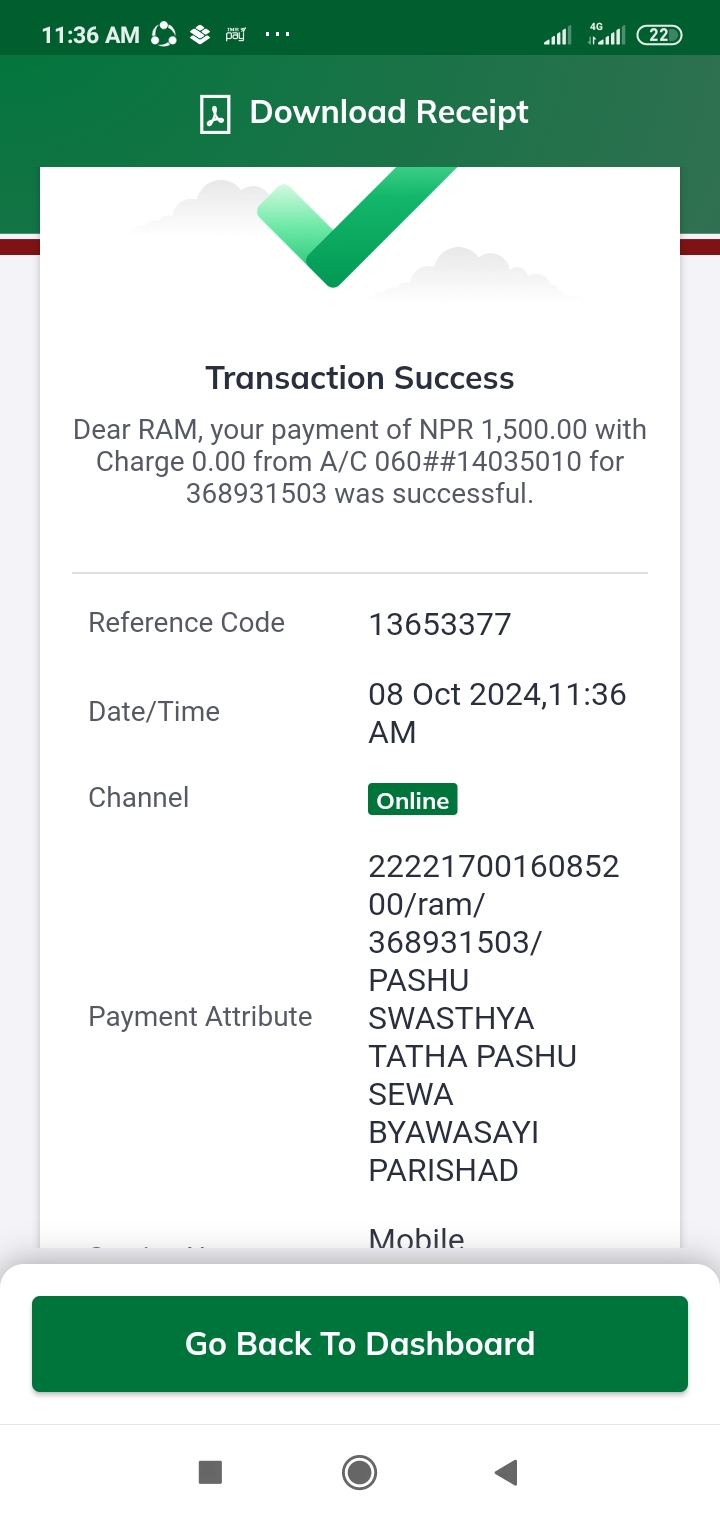This screenshot has width=720, height=1520.
Task: Tap the three-dot overflow in status bar
Action: tap(277, 35)
